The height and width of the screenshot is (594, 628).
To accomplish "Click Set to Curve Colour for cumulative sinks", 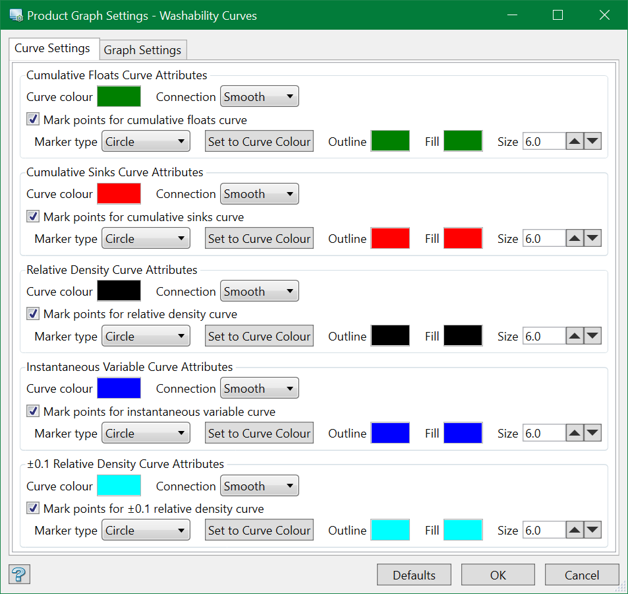I will (x=259, y=238).
